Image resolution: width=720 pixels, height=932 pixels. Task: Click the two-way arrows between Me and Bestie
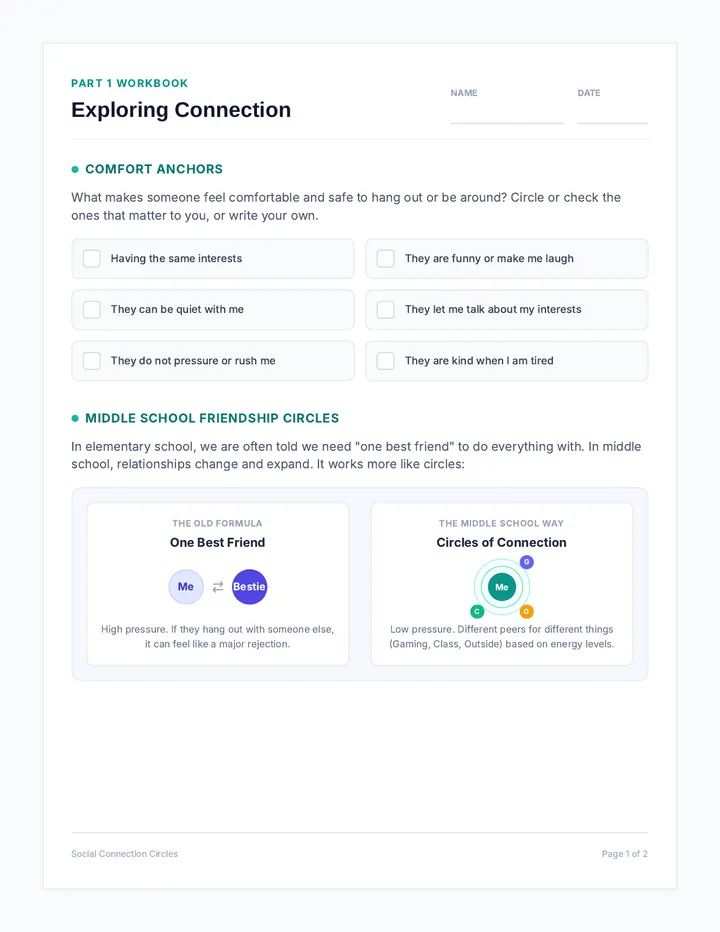point(218,587)
